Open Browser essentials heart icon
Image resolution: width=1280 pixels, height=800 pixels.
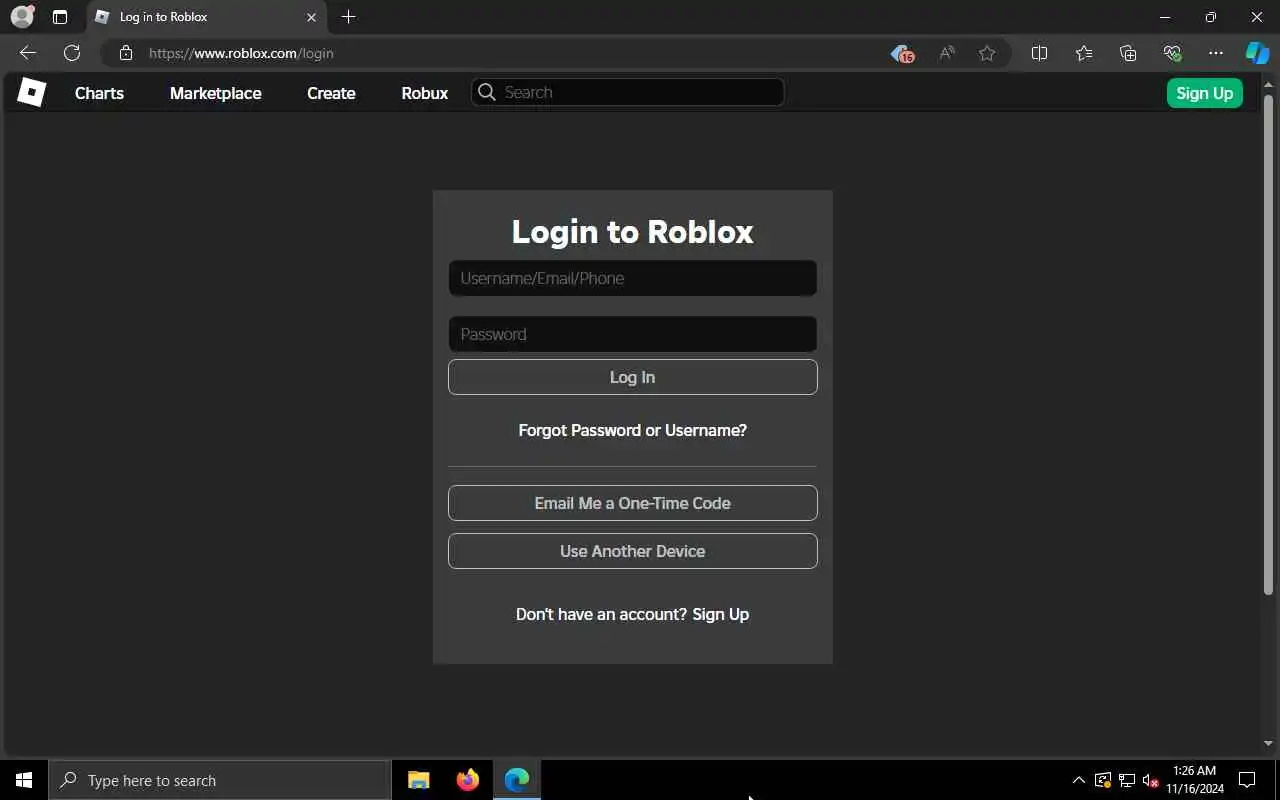pyautogui.click(x=1172, y=53)
